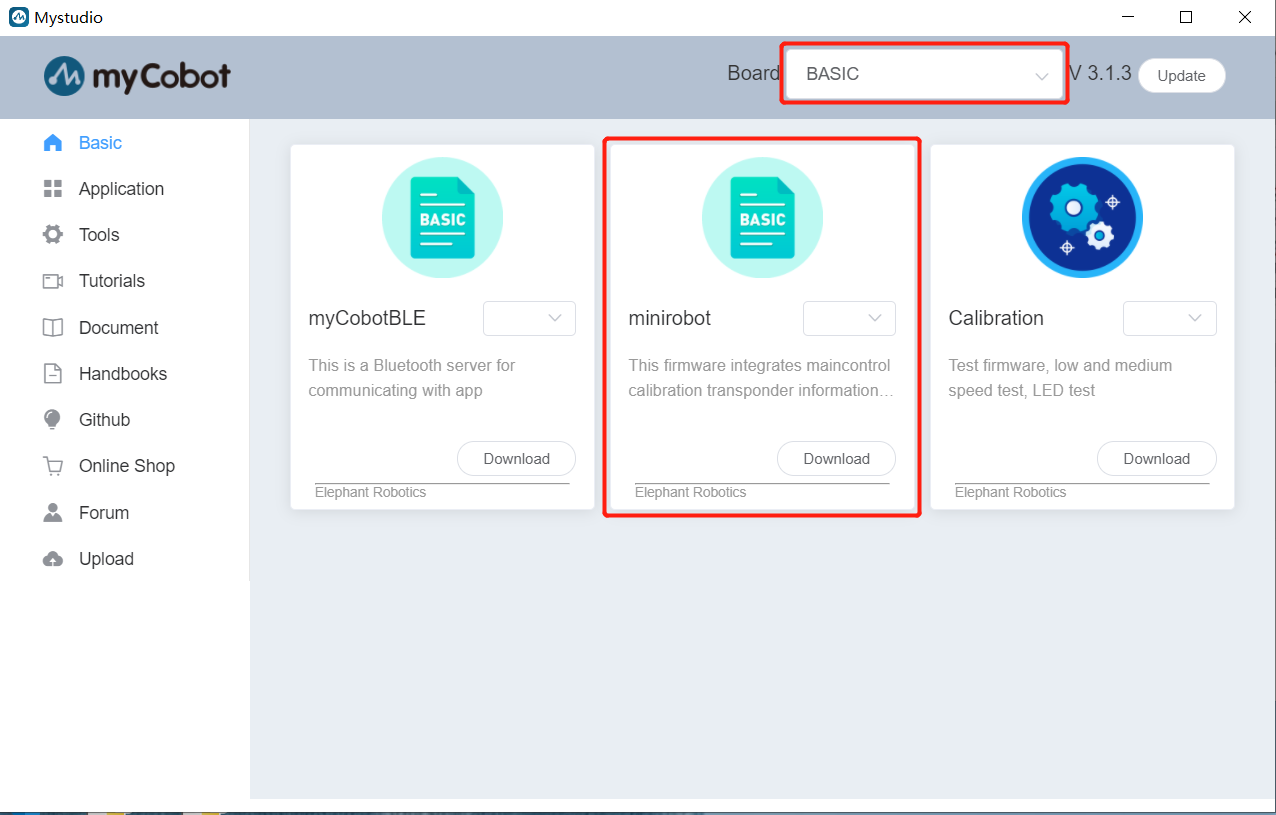Click the myCobotBLE BASIC firmware icon

[442, 217]
